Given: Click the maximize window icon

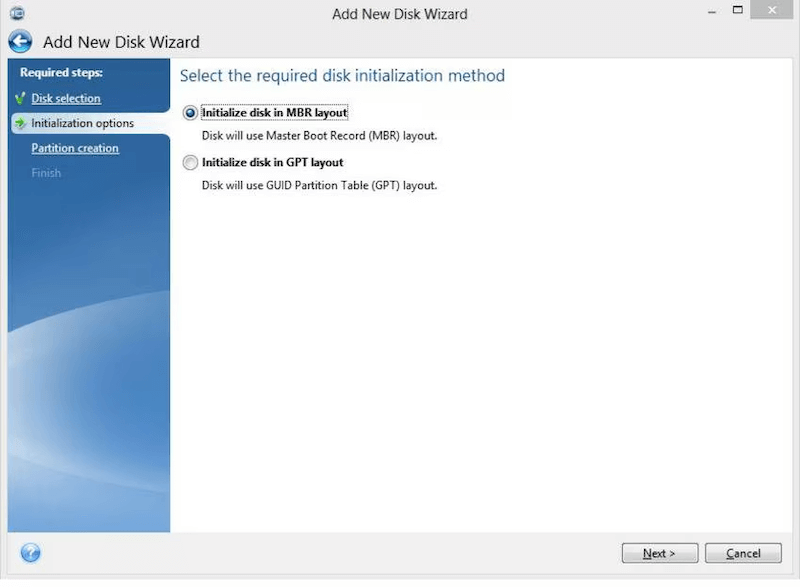Looking at the screenshot, I should pyautogui.click(x=737, y=10).
